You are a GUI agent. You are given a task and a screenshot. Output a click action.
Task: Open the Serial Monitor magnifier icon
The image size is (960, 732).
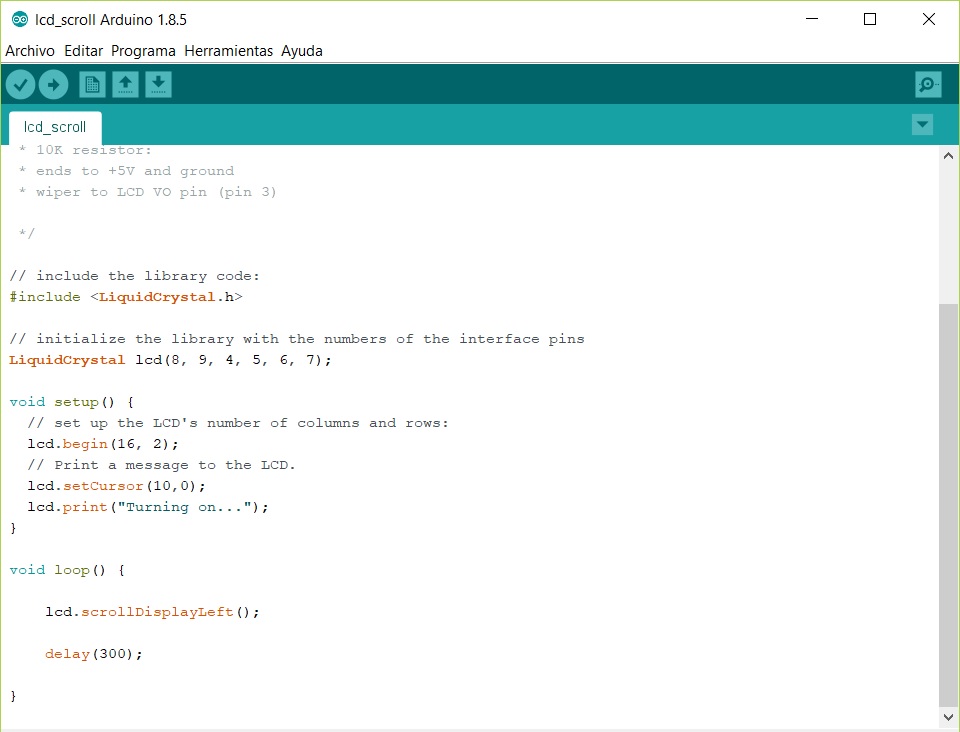pos(928,84)
